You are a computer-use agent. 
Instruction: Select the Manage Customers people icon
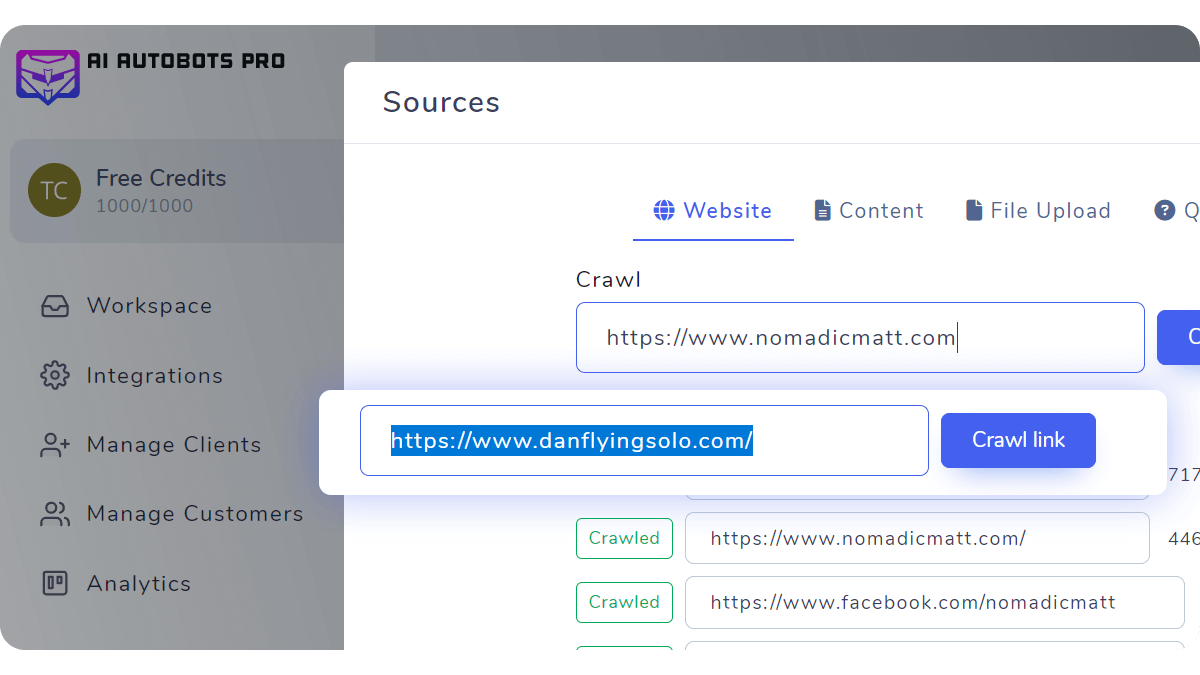54,514
